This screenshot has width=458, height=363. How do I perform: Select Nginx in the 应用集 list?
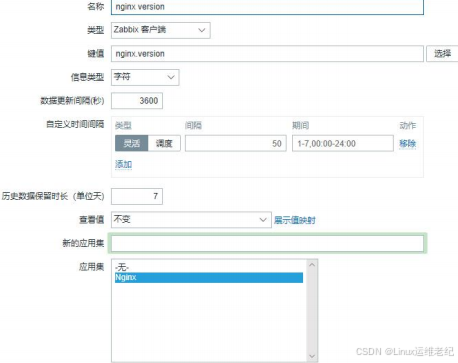pyautogui.click(x=209, y=277)
